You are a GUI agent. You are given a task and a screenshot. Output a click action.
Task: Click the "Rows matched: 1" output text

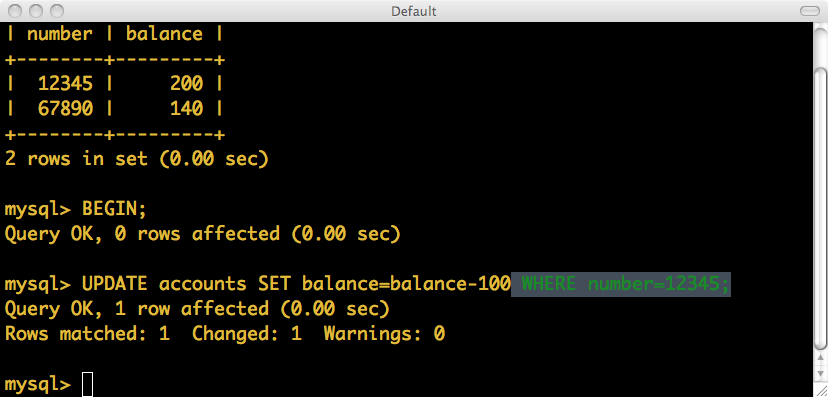88,334
